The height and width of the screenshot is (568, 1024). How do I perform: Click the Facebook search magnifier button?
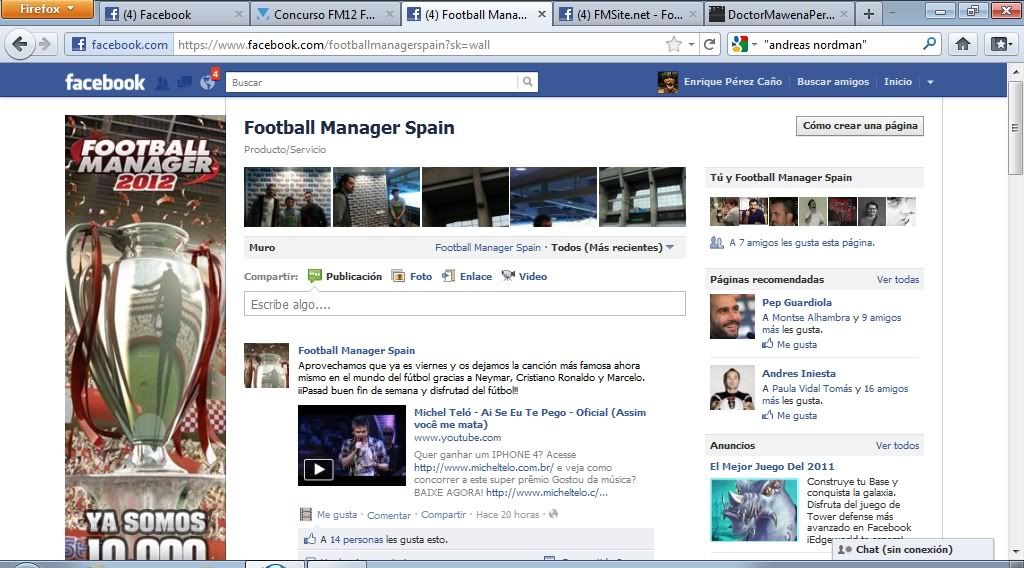click(528, 82)
